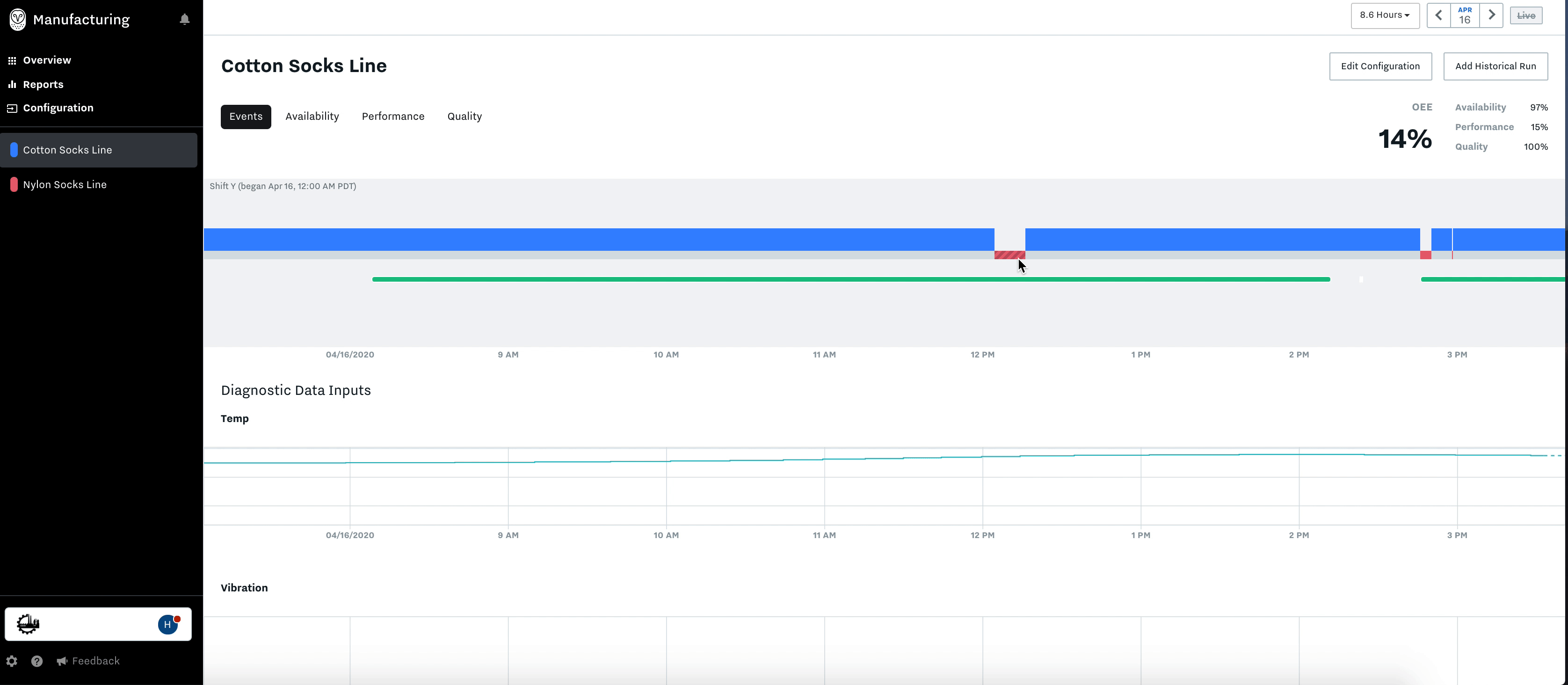
Task: Click the striped red downtime segment near 12 PM
Action: [x=1009, y=255]
